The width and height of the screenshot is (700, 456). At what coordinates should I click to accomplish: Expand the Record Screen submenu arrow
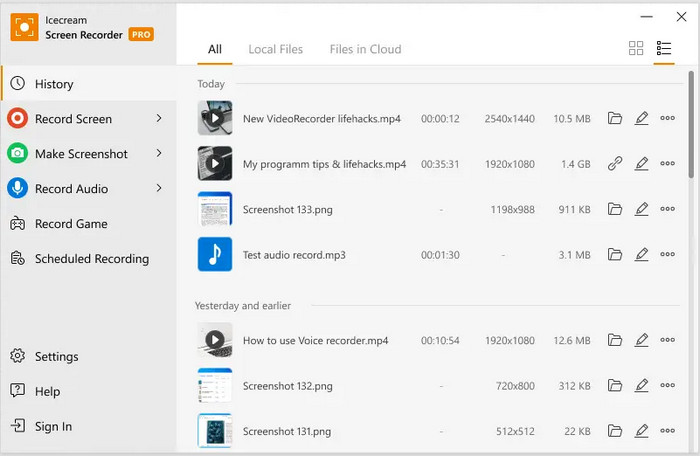[159, 119]
